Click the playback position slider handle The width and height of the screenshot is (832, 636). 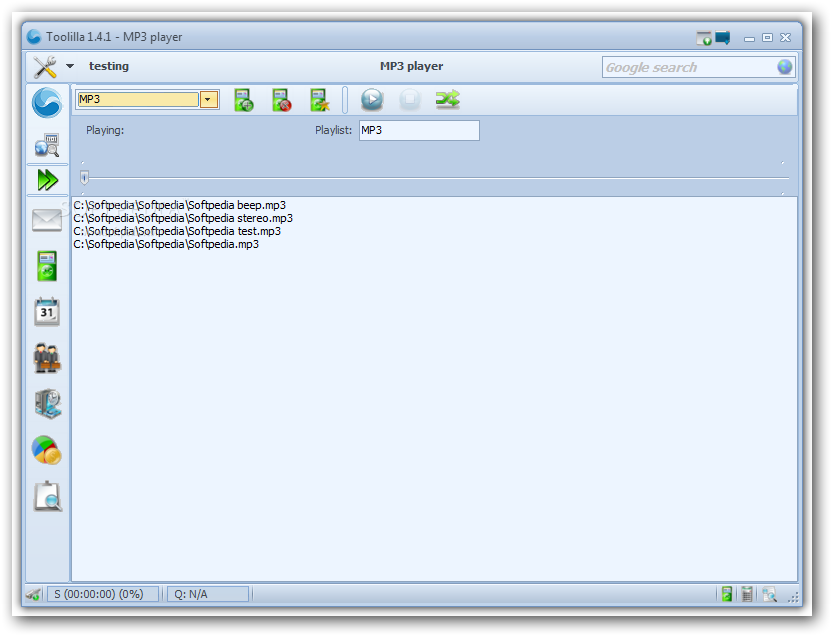pos(84,177)
